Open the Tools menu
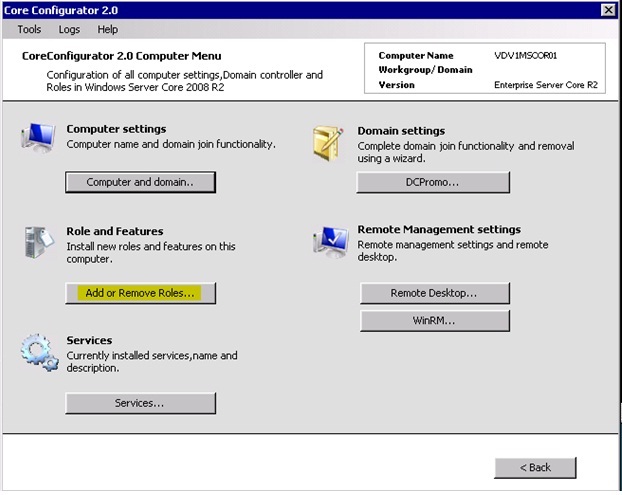The width and height of the screenshot is (622, 495). 29,30
